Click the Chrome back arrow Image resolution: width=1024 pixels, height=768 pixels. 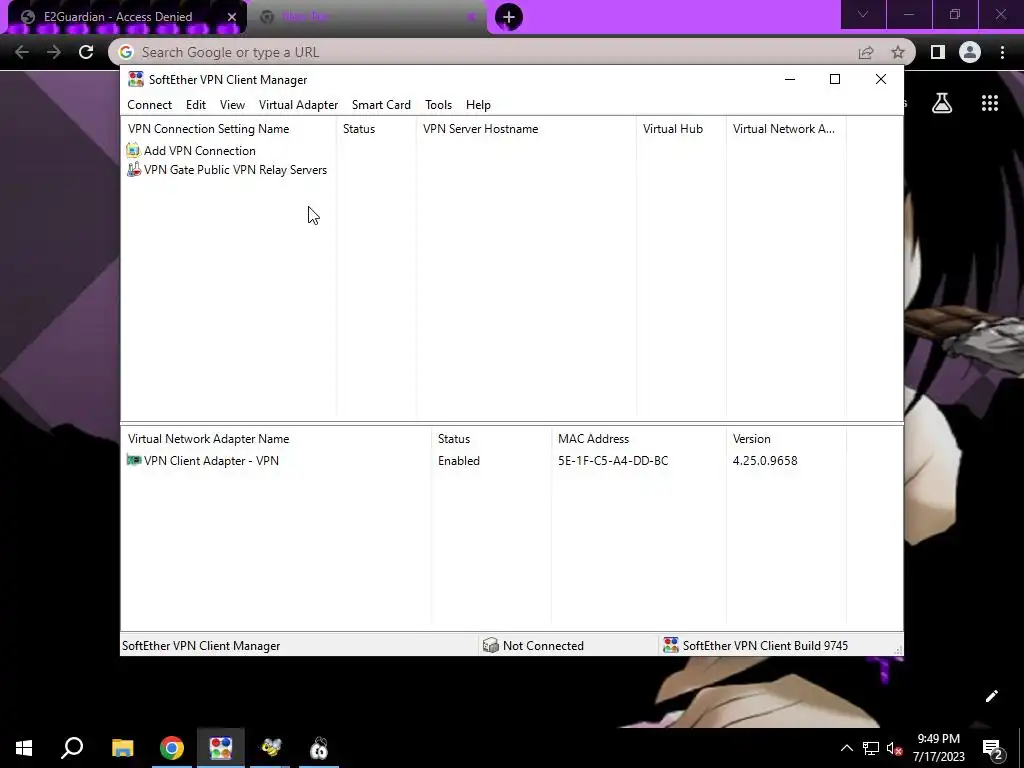(x=22, y=52)
